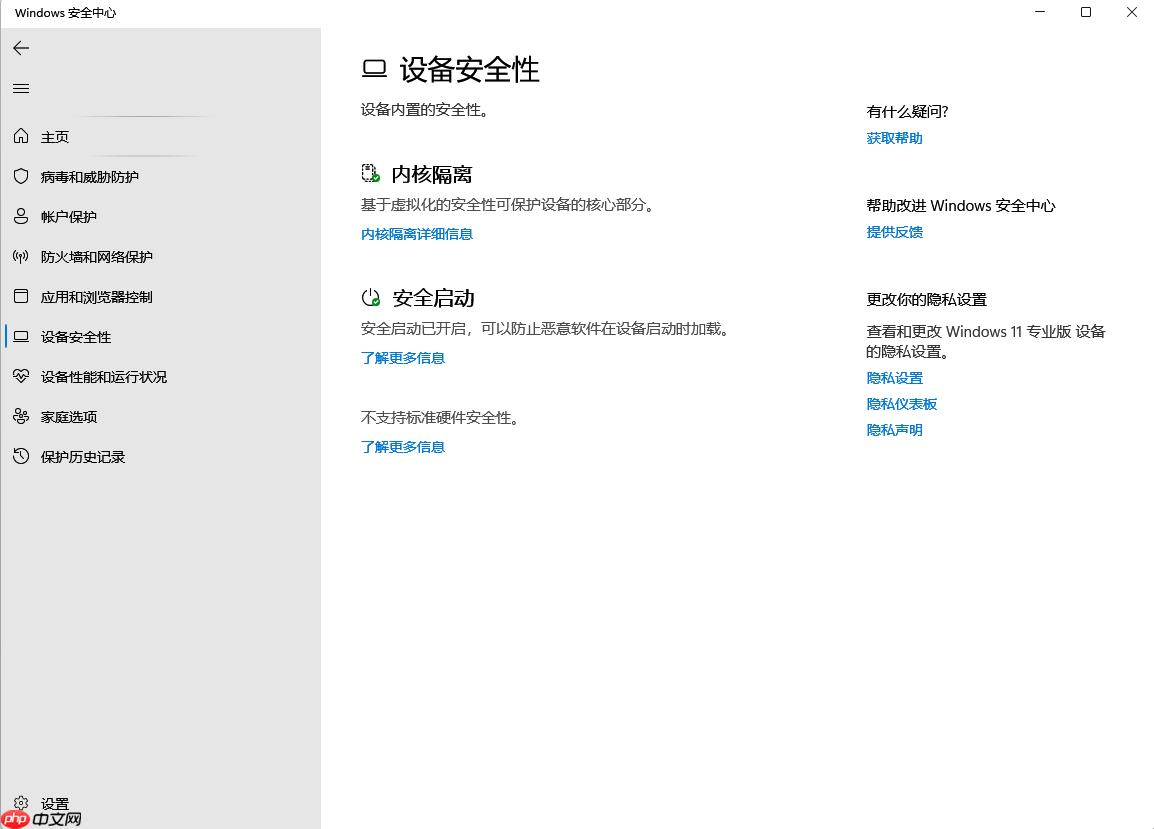Click 获取帮助 under 有什么疑问
The image size is (1154, 829).
pos(893,137)
